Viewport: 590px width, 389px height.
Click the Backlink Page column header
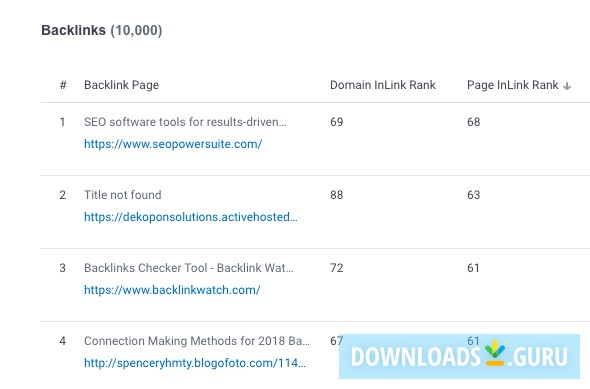(x=122, y=85)
